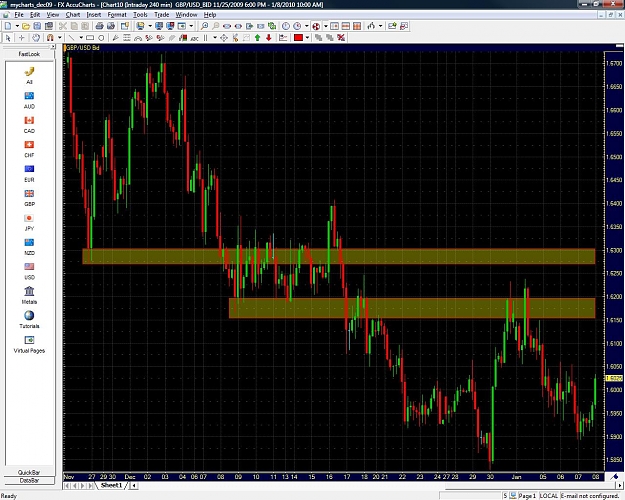Select EUR currency in FastLook
Viewport: 625px width, 500px height.
[29, 173]
